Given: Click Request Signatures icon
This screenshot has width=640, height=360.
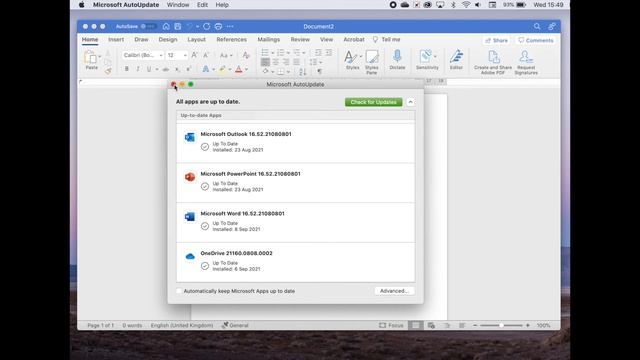Looking at the screenshot, I should coord(526,62).
